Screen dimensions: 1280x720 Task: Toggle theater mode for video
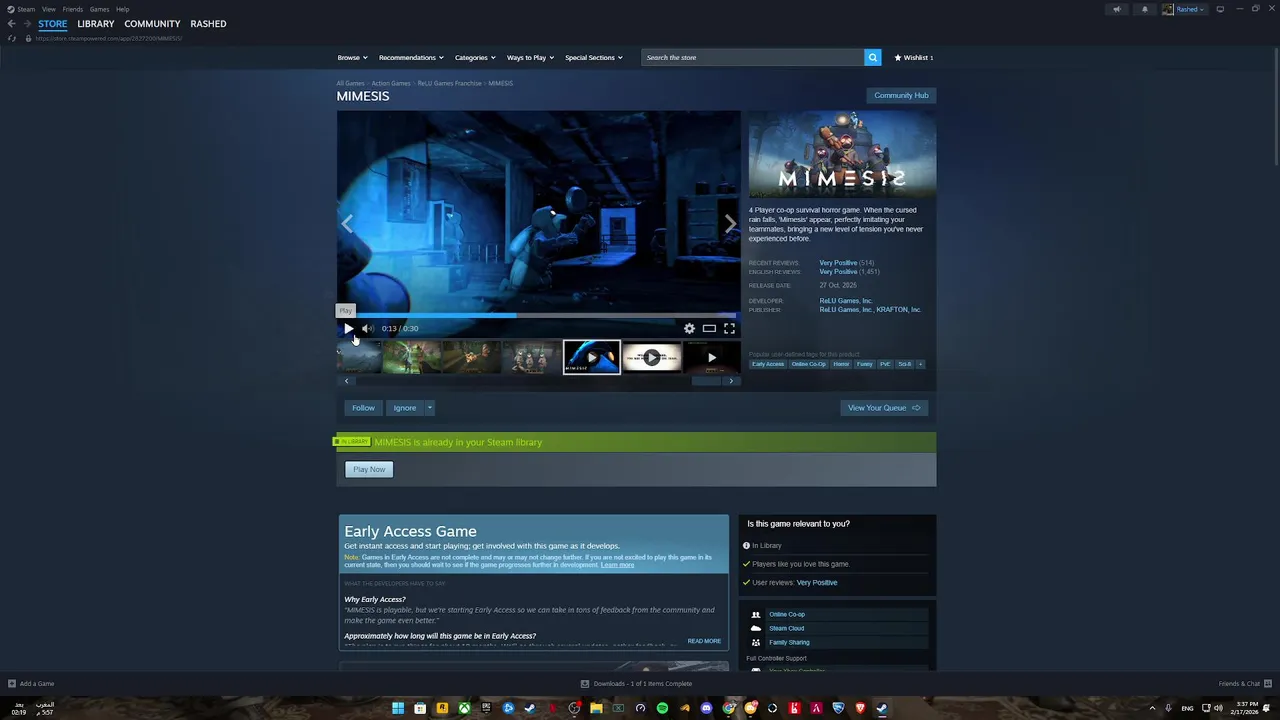click(x=709, y=328)
